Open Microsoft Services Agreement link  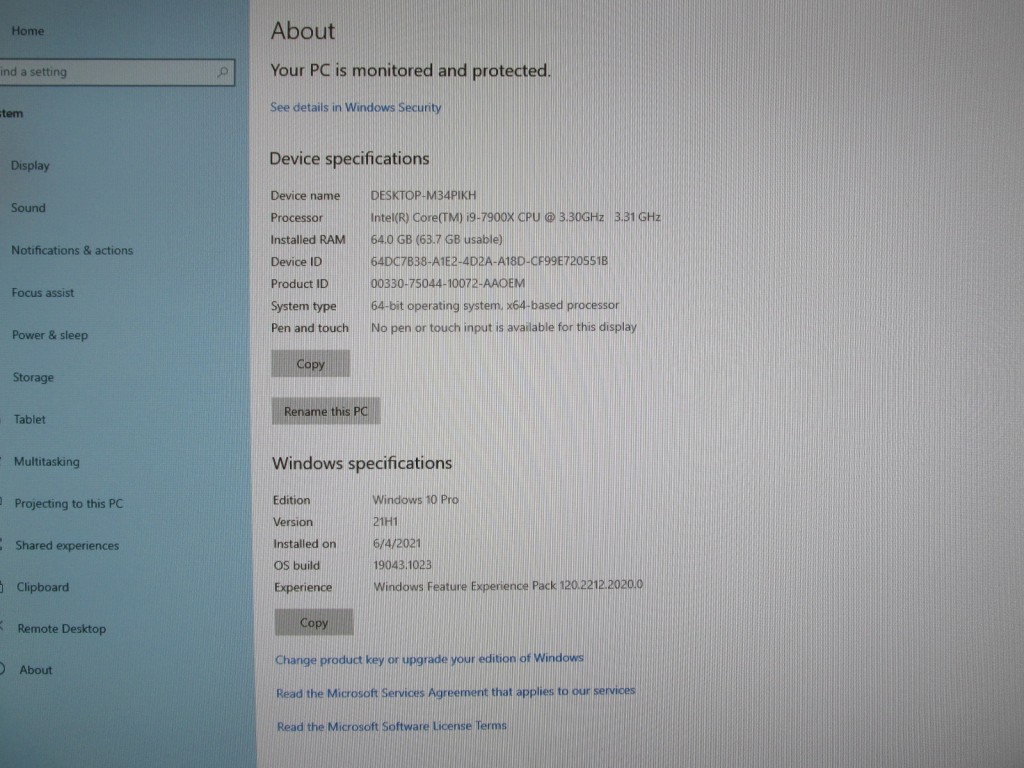[x=455, y=692]
